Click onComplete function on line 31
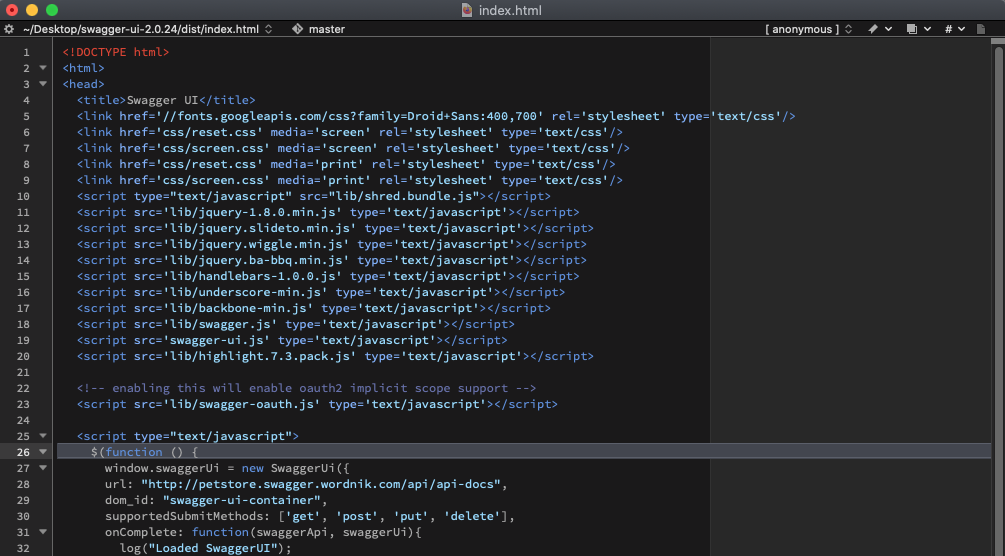The height and width of the screenshot is (556, 1005). tap(263, 532)
